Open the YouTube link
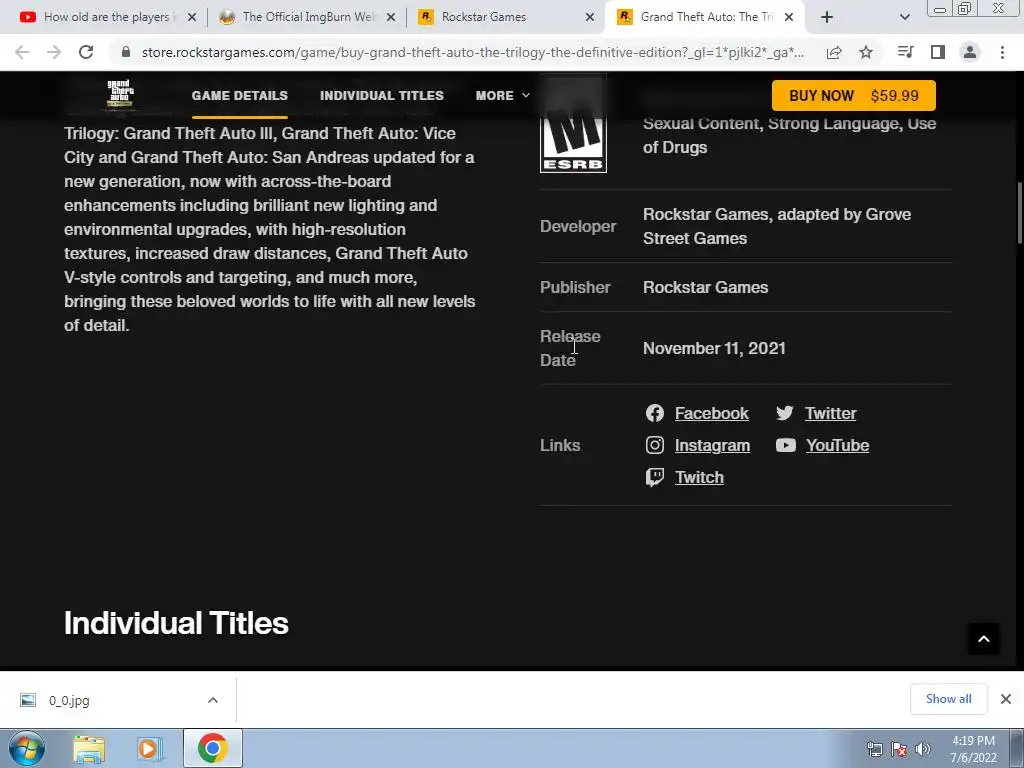1024x768 pixels. [x=837, y=445]
